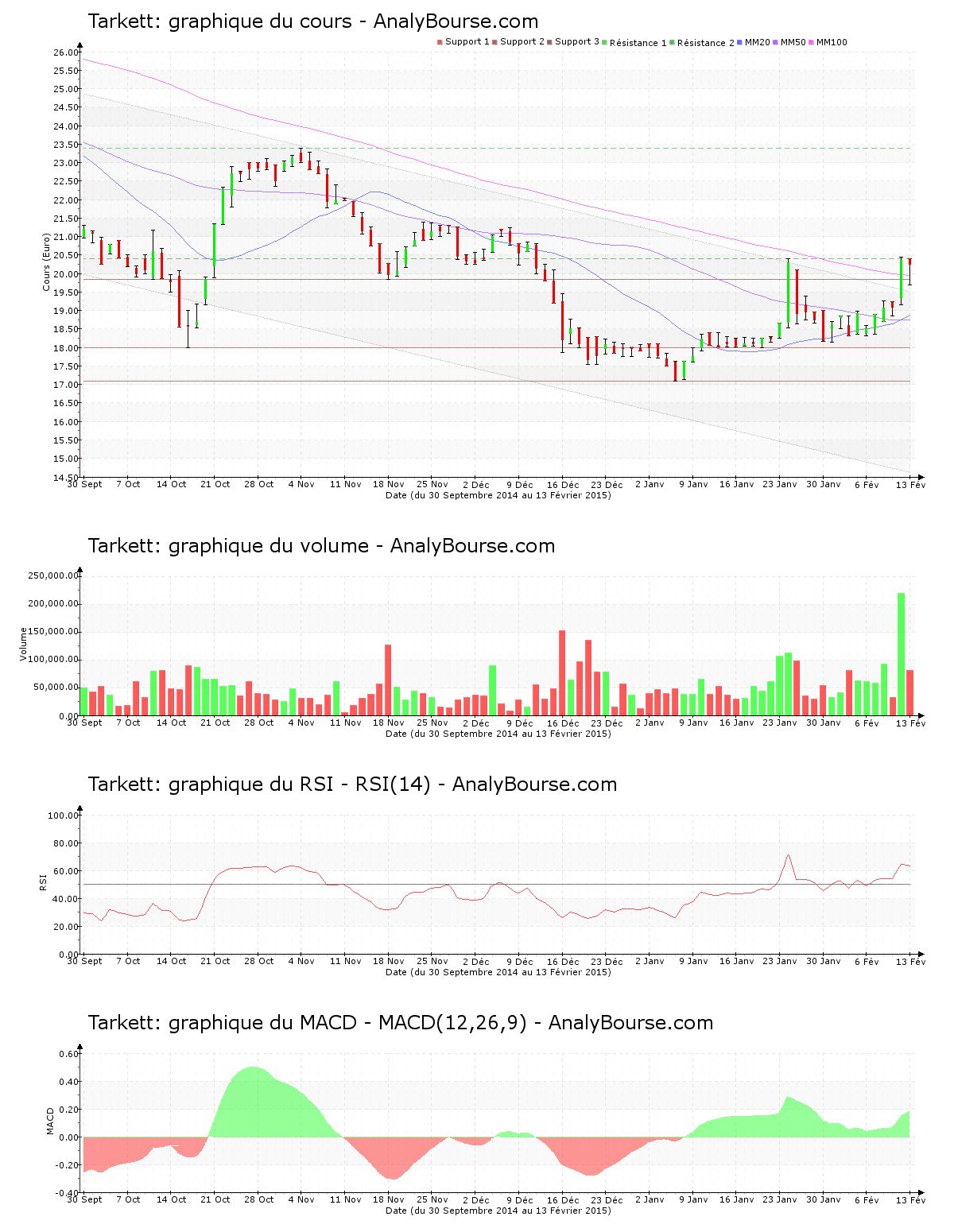Click the '4 Nov' date label under price chart
This screenshot has height=1232, width=954.
click(301, 484)
